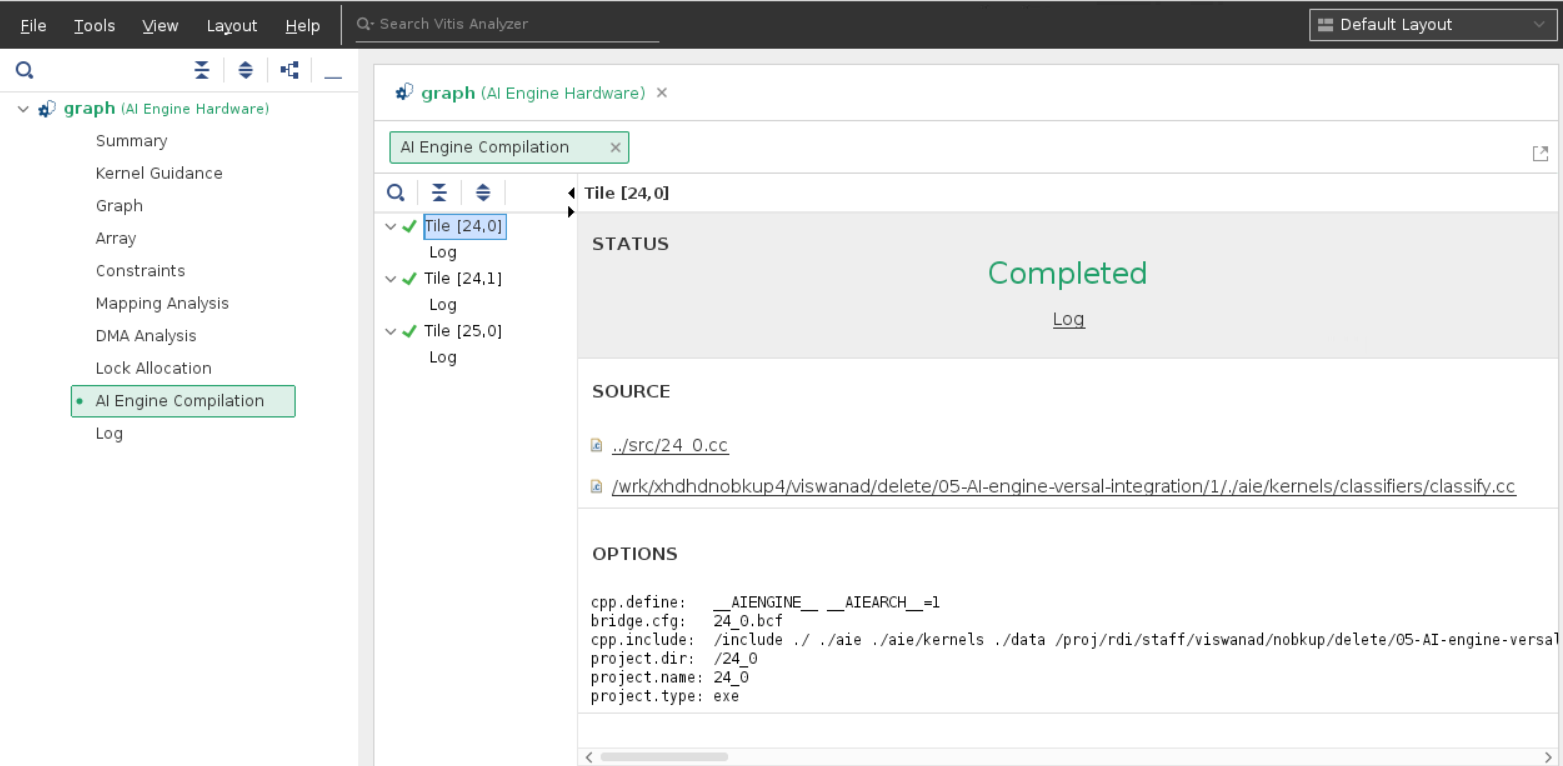Open the Log link under Completed status
Image resolution: width=1563 pixels, height=766 pixels.
click(x=1068, y=318)
